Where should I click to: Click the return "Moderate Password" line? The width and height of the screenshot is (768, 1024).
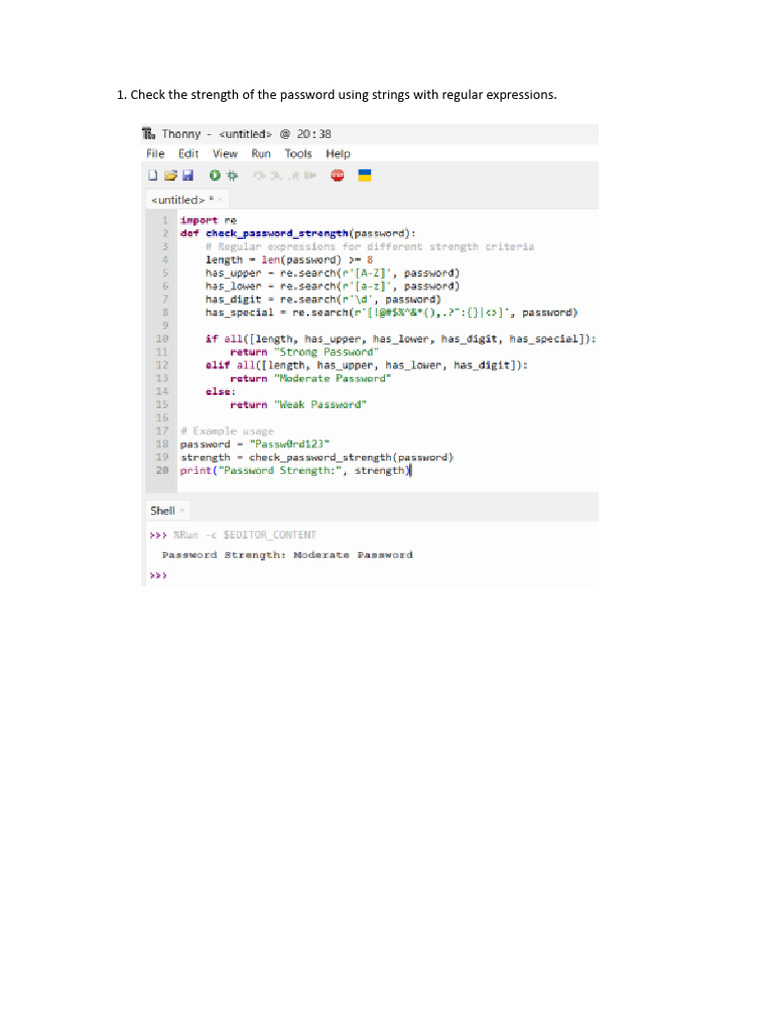pos(310,378)
